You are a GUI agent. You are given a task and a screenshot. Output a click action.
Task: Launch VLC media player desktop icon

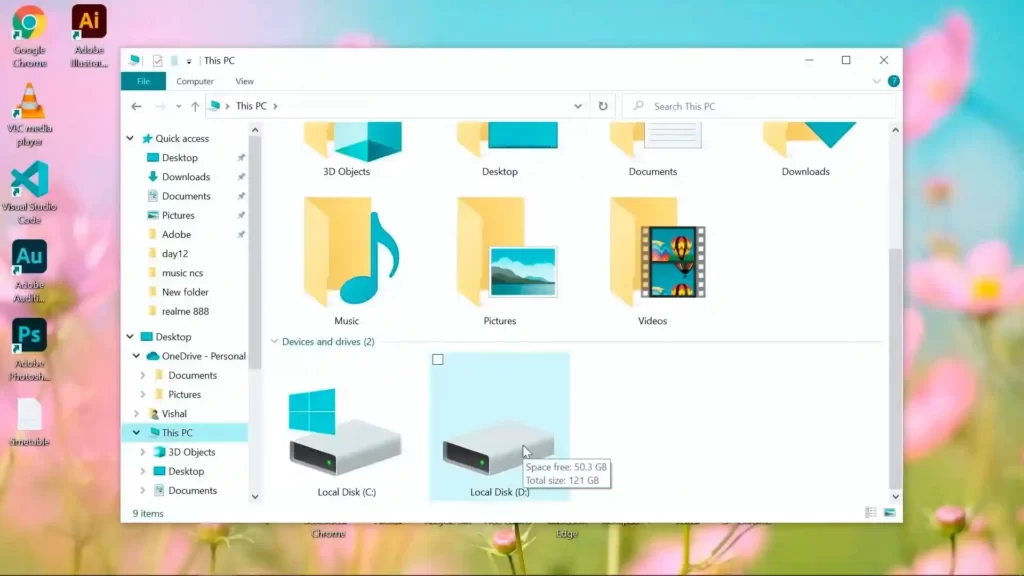pos(29,115)
